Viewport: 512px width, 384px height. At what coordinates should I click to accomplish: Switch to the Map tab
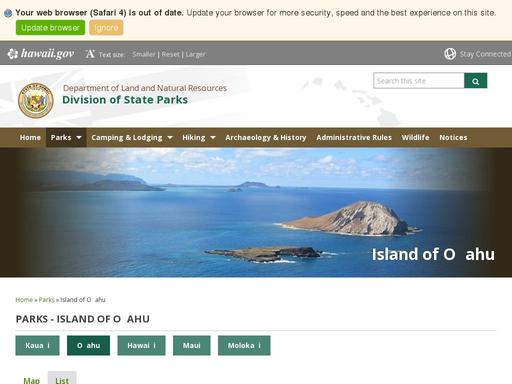pos(32,380)
